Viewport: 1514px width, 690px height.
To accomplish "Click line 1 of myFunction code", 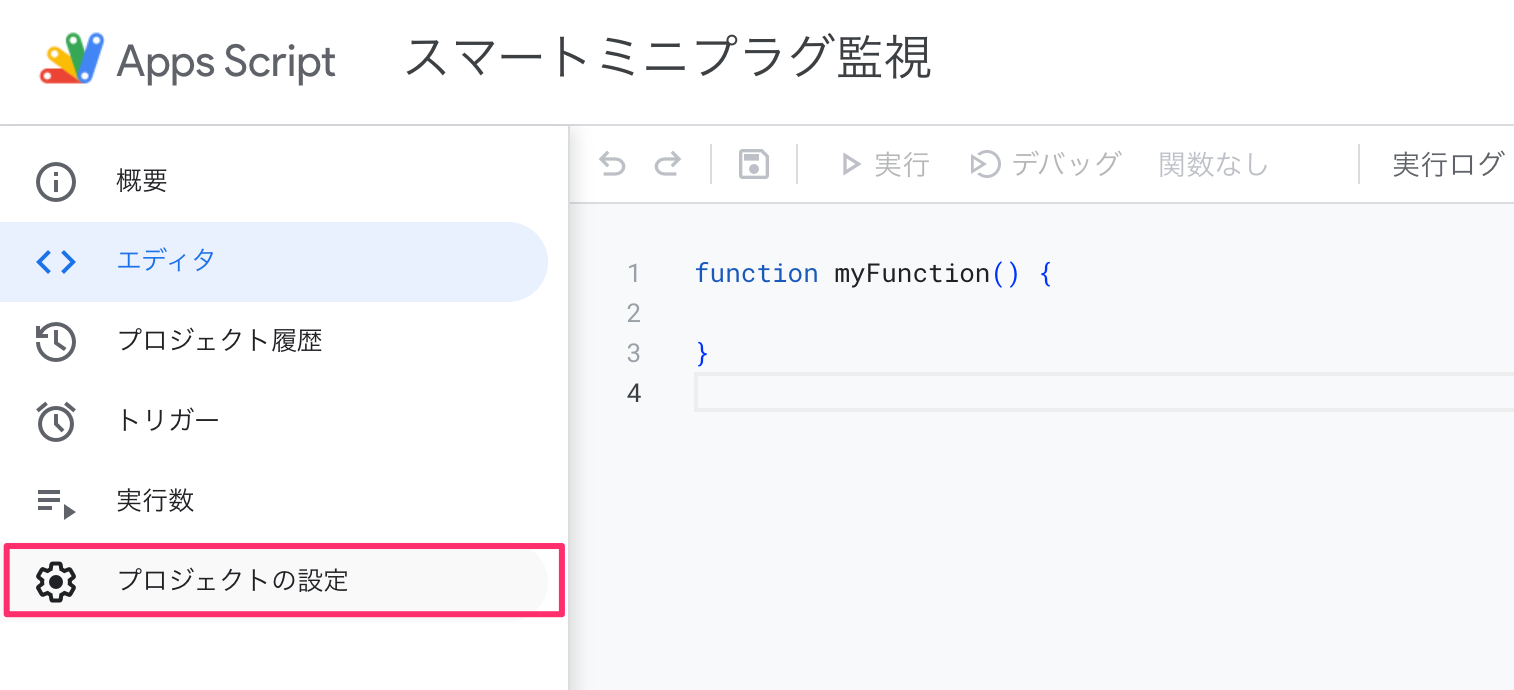I will (x=870, y=273).
